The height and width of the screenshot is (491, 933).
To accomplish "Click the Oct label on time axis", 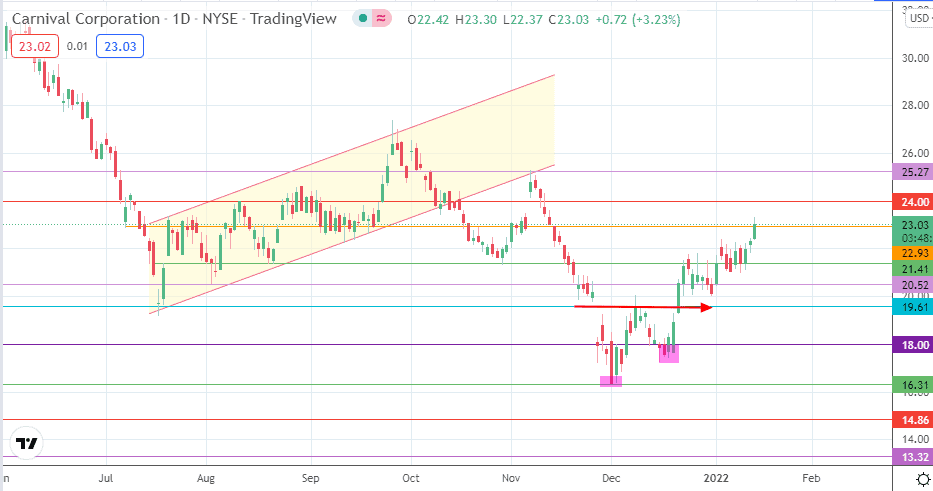I will coord(411,478).
